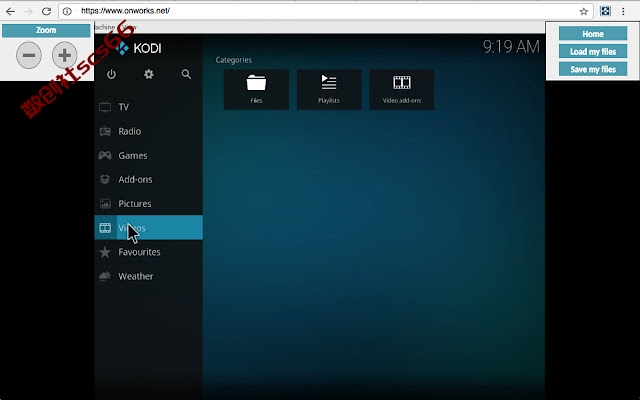Open the Games menu item
640x400 pixels.
pos(149,155)
